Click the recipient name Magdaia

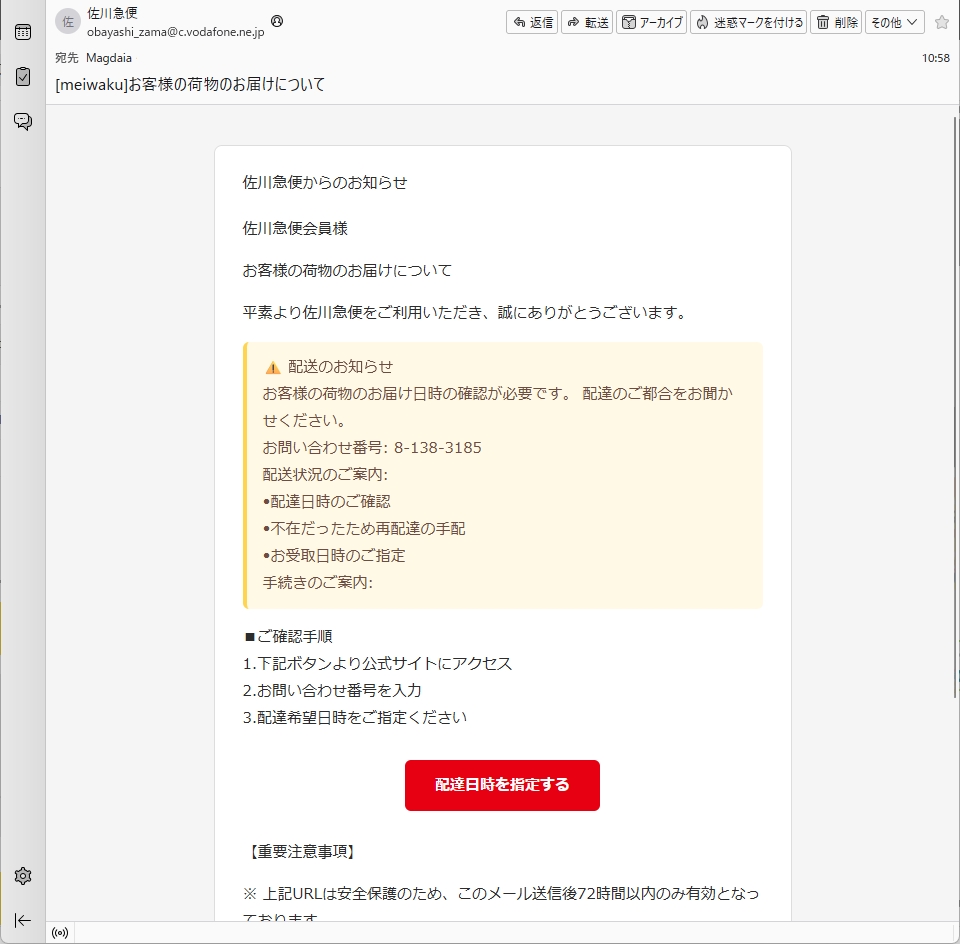point(109,58)
